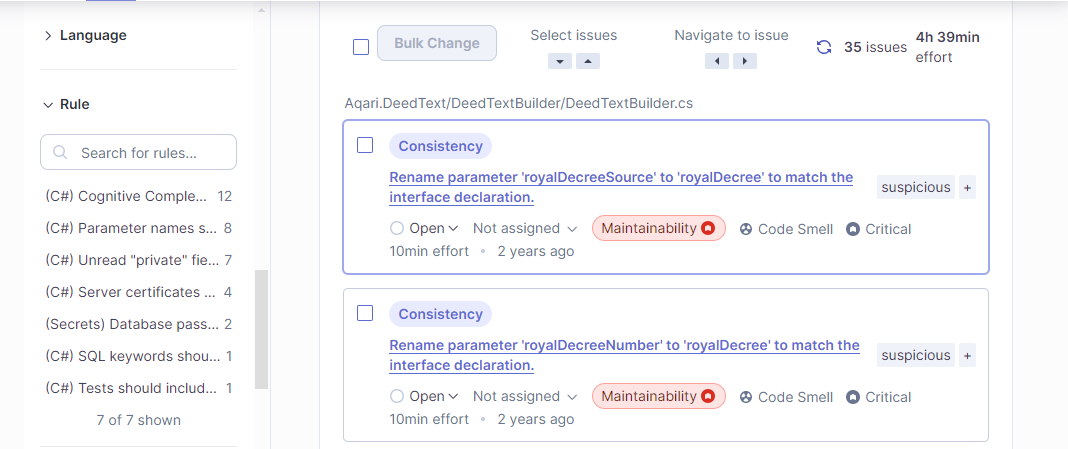Image resolution: width=1068 pixels, height=449 pixels.
Task: Click the refresh issues icon
Action: [824, 47]
